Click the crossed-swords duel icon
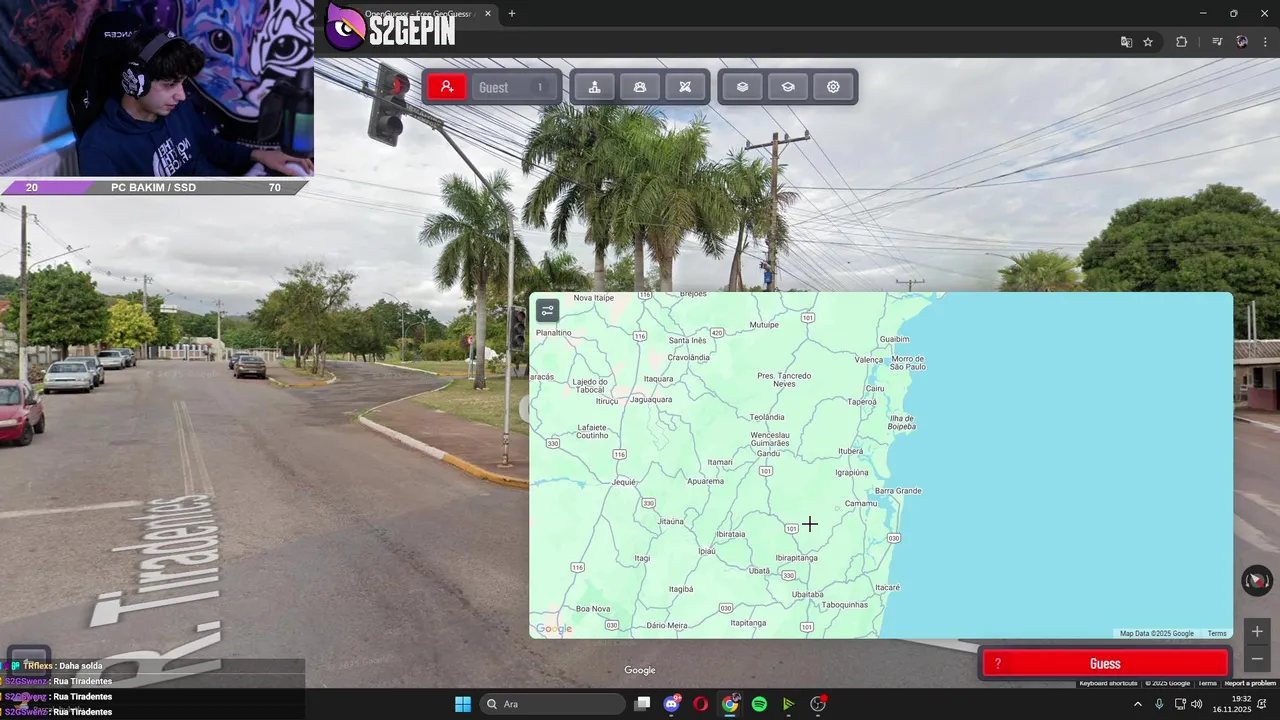Image resolution: width=1280 pixels, height=720 pixels. [685, 87]
